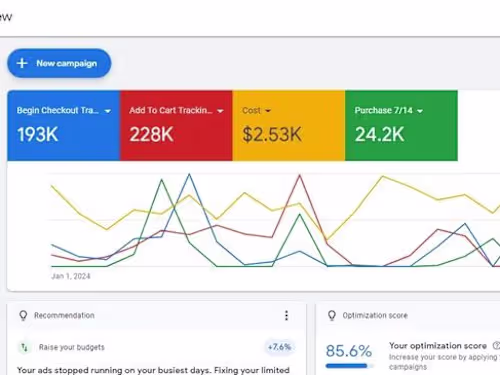The width and height of the screenshot is (500, 375).
Task: Click the Optimization score lightbulb icon
Action: 332,315
